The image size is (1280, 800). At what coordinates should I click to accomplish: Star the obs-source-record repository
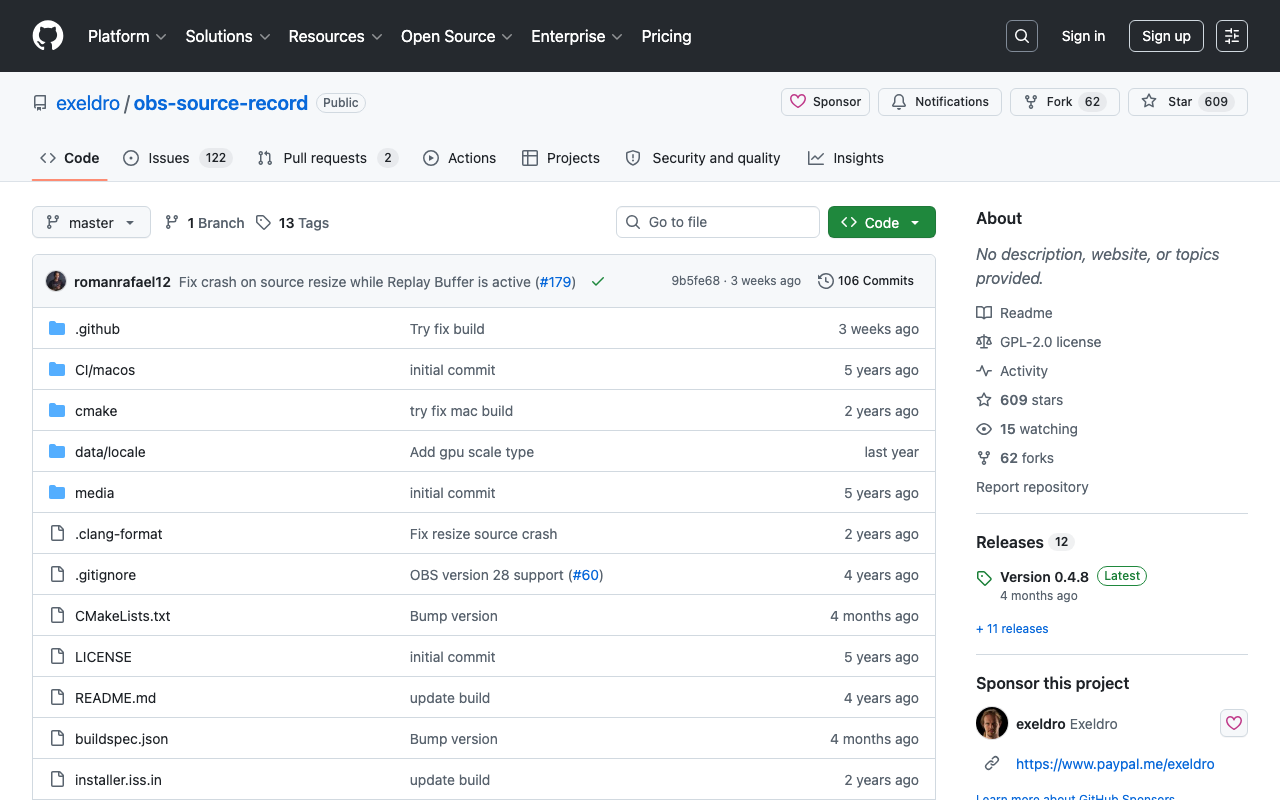pos(1188,102)
